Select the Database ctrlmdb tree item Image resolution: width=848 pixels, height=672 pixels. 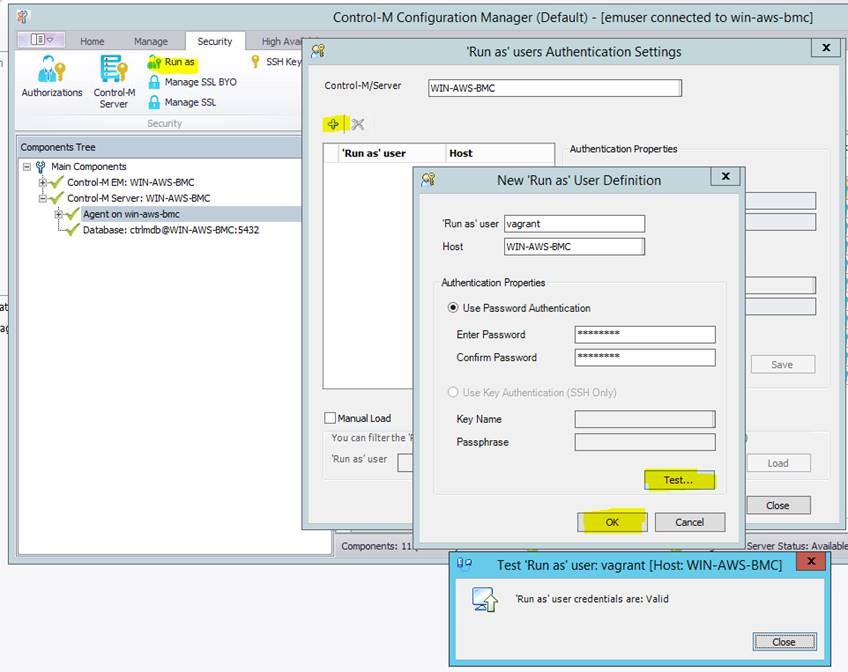[x=172, y=229]
